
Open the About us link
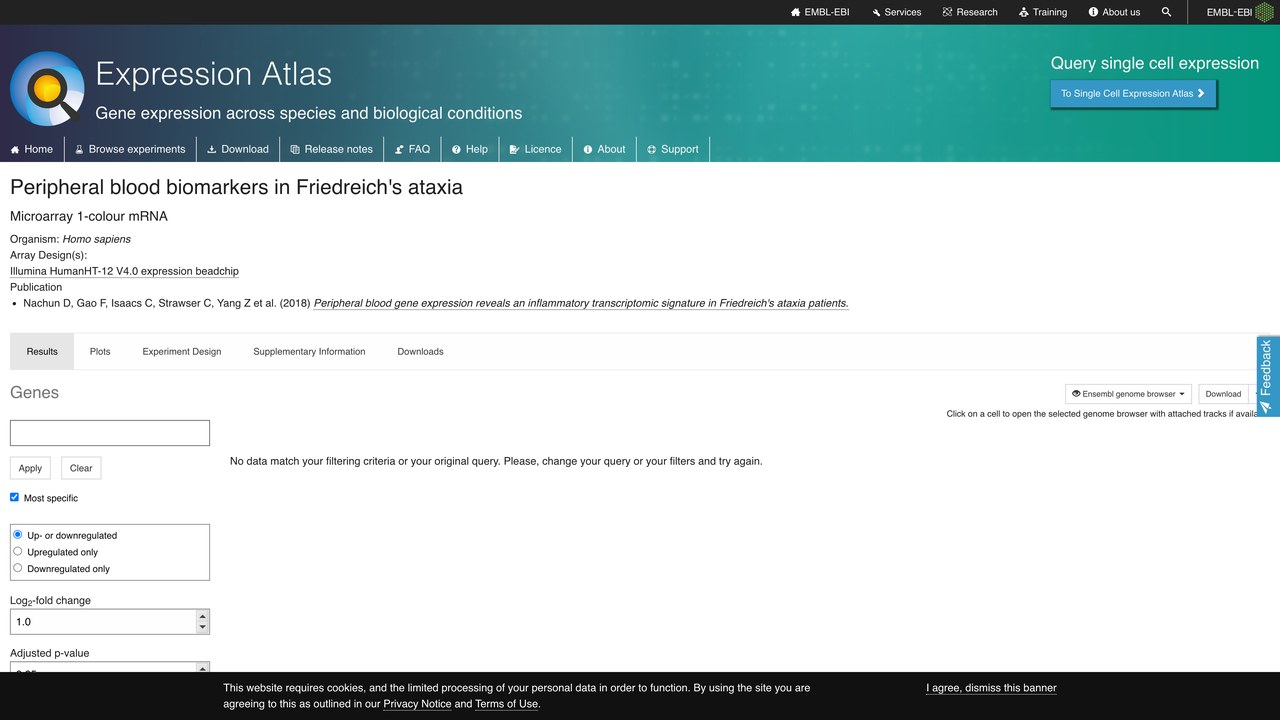click(x=1114, y=12)
